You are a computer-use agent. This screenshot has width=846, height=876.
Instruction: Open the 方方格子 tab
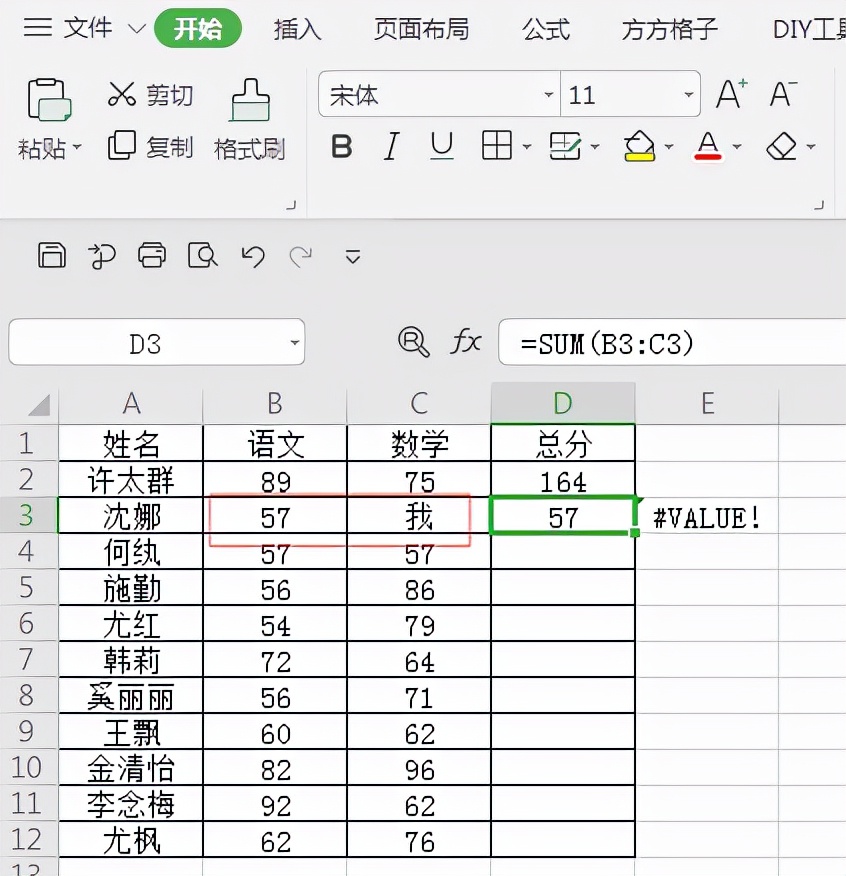coord(669,28)
